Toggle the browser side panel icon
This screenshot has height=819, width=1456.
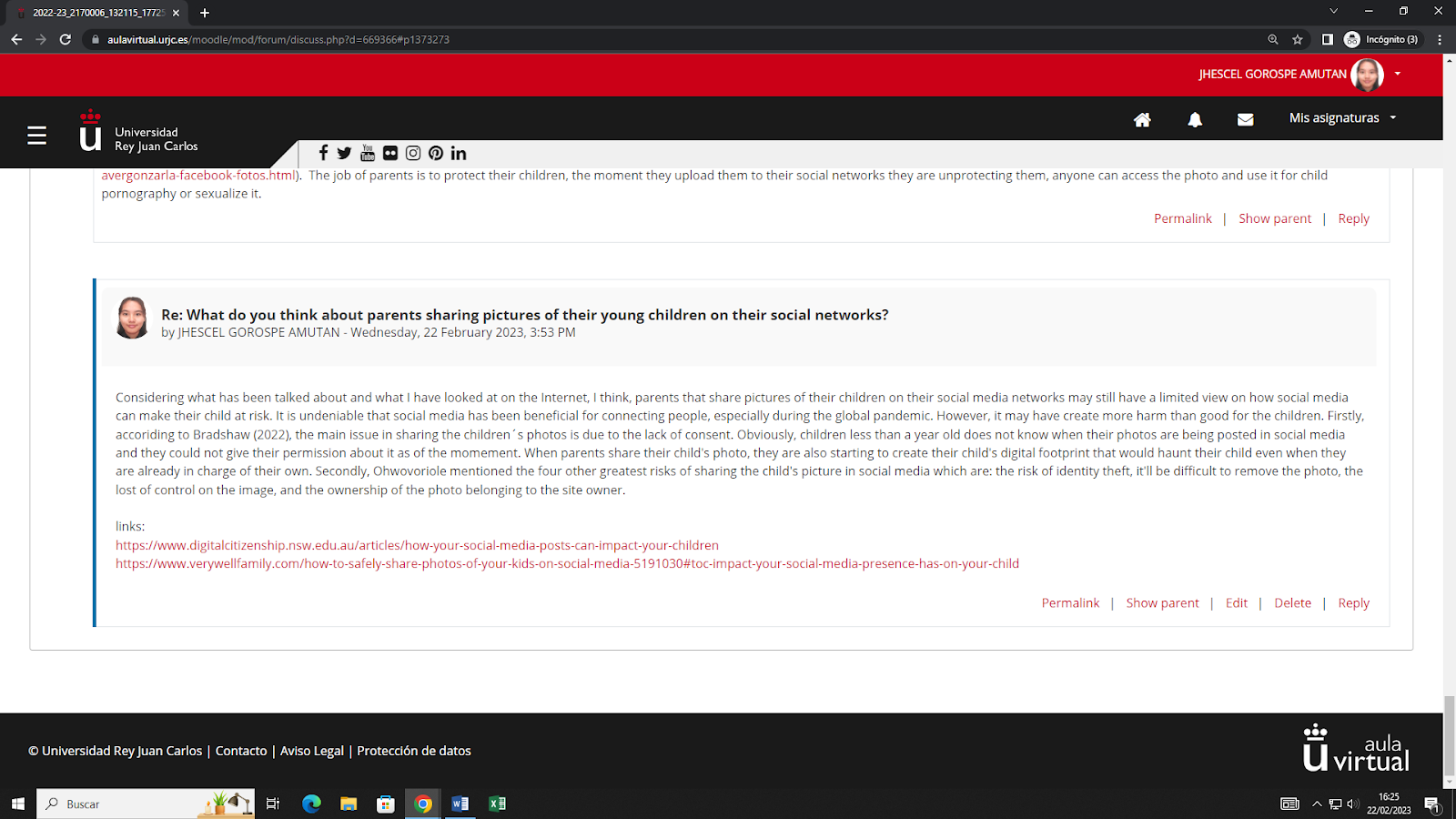pos(1328,39)
